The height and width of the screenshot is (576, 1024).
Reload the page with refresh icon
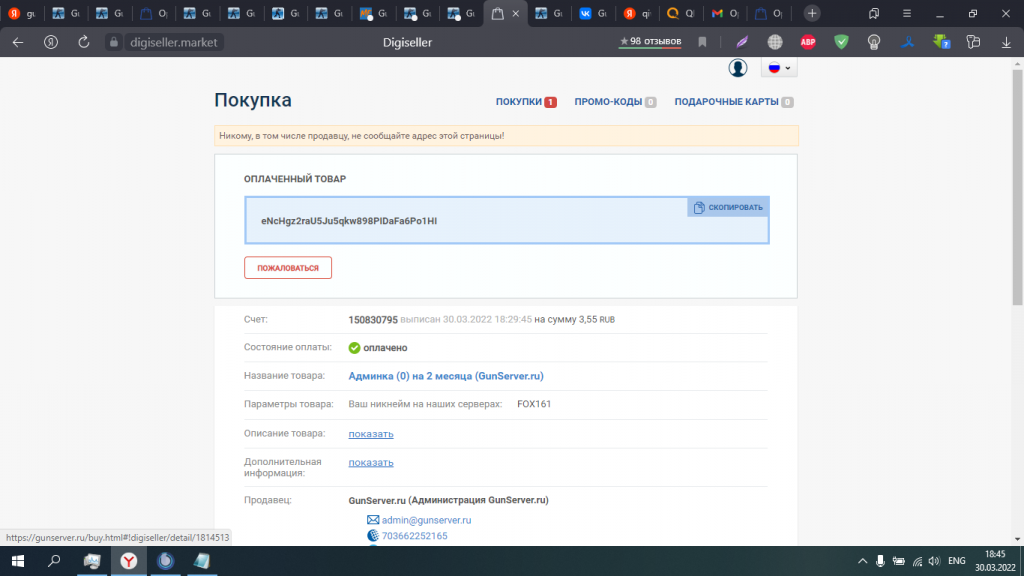pos(84,42)
